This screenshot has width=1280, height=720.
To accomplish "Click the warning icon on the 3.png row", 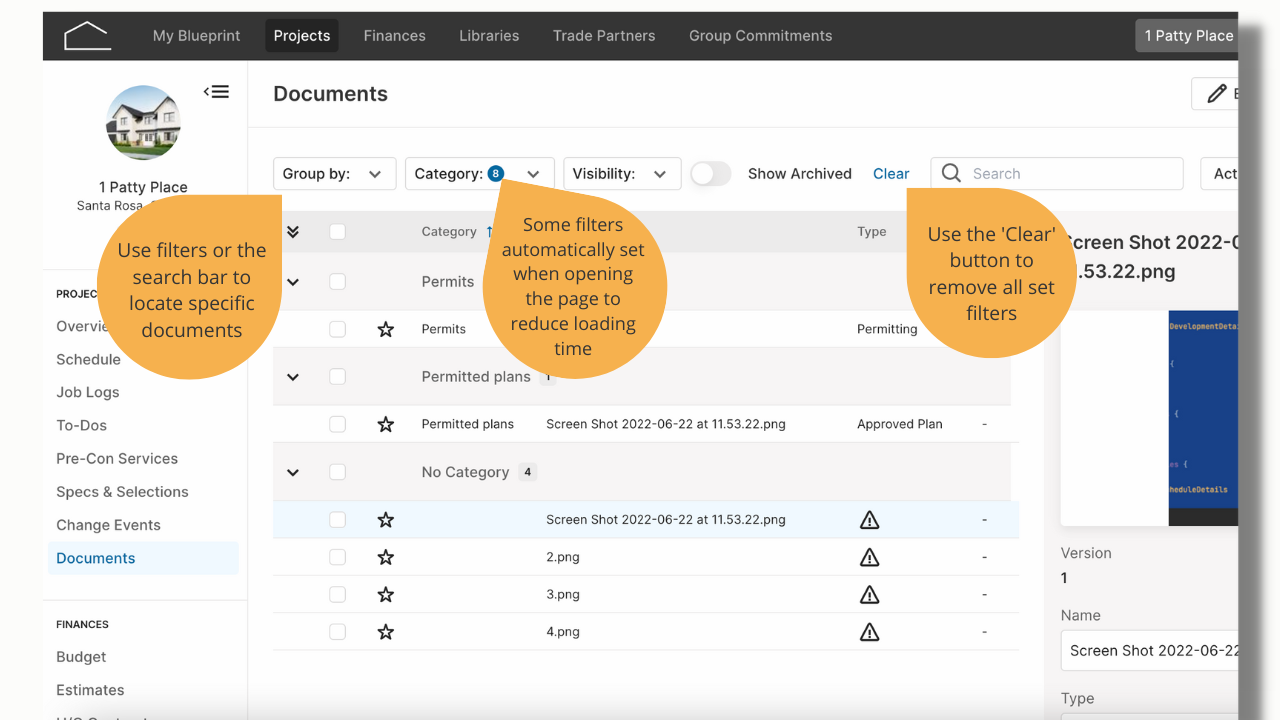I will click(870, 595).
